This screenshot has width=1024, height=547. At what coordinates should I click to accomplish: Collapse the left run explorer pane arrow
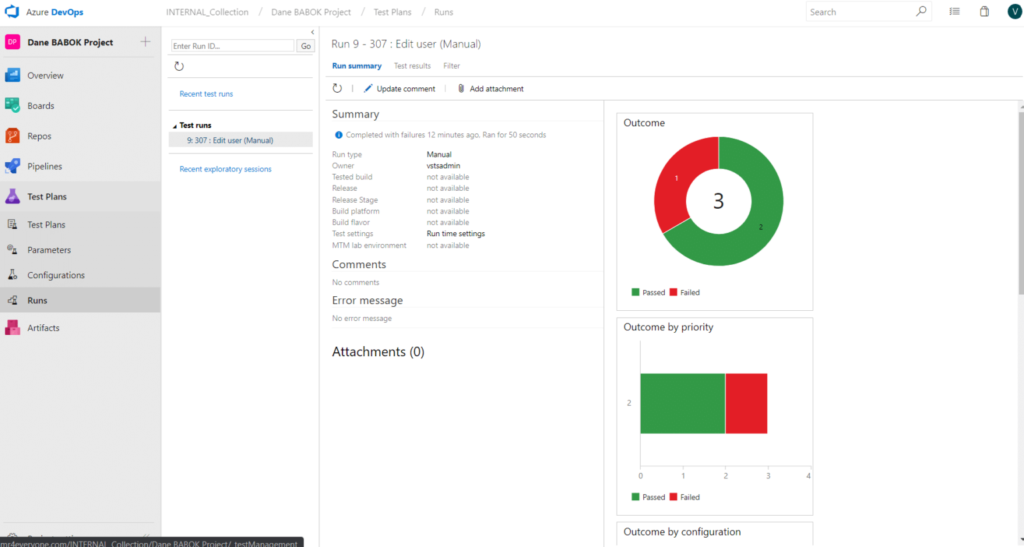(313, 33)
